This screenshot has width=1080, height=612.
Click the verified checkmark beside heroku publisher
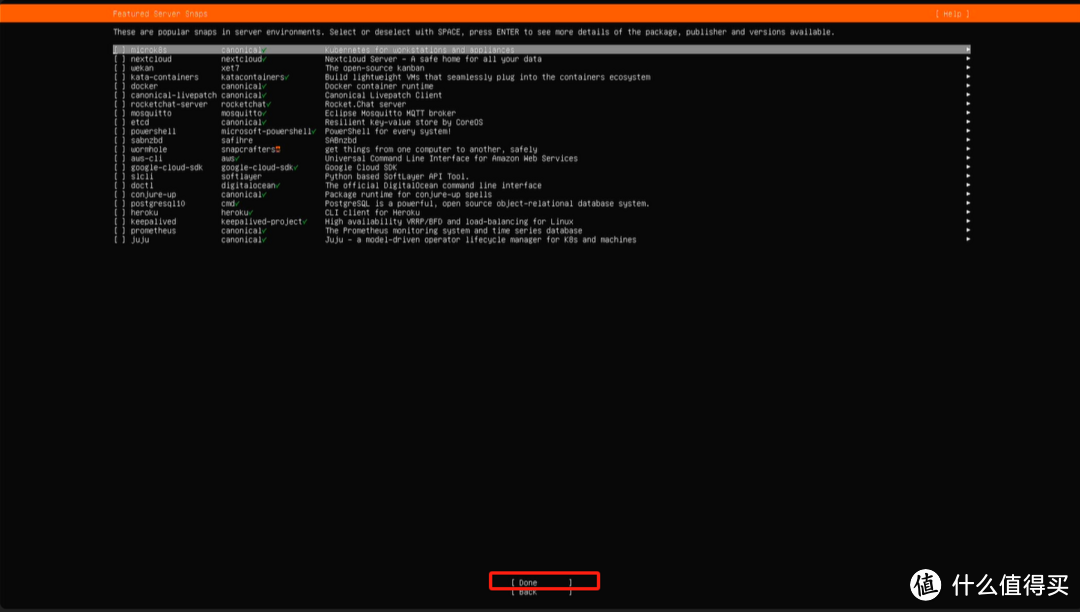(x=251, y=213)
